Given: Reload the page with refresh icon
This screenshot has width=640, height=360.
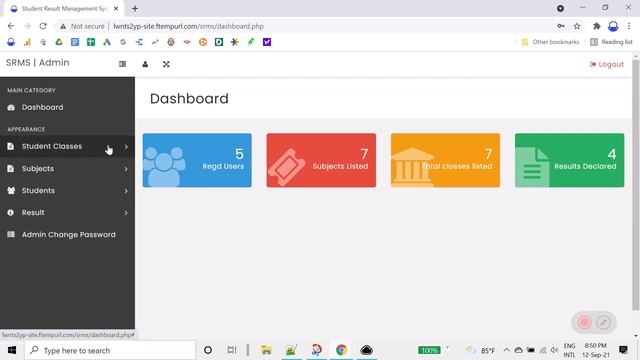Looking at the screenshot, I should [43, 26].
